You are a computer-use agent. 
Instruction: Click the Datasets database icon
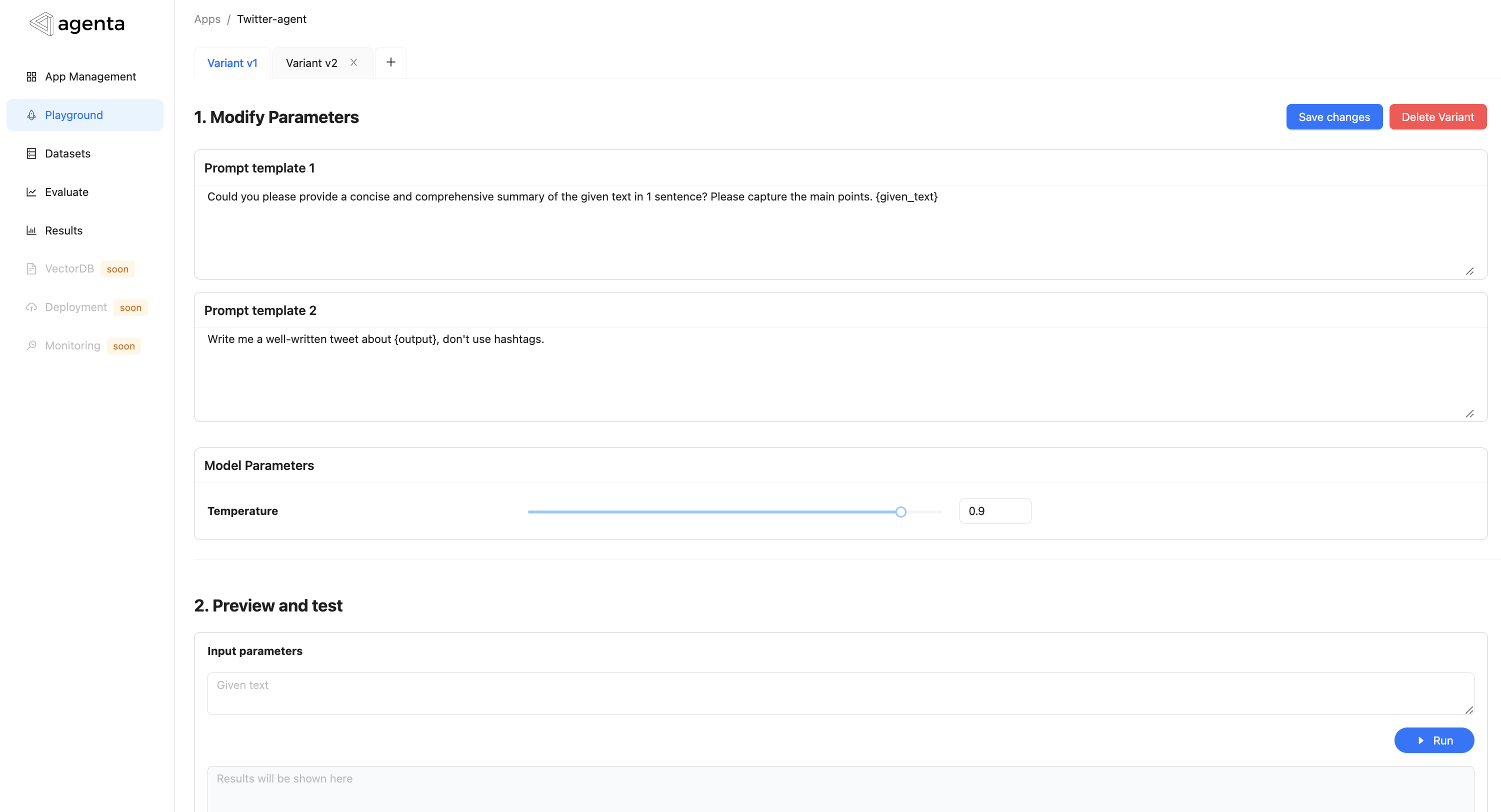pyautogui.click(x=31, y=154)
